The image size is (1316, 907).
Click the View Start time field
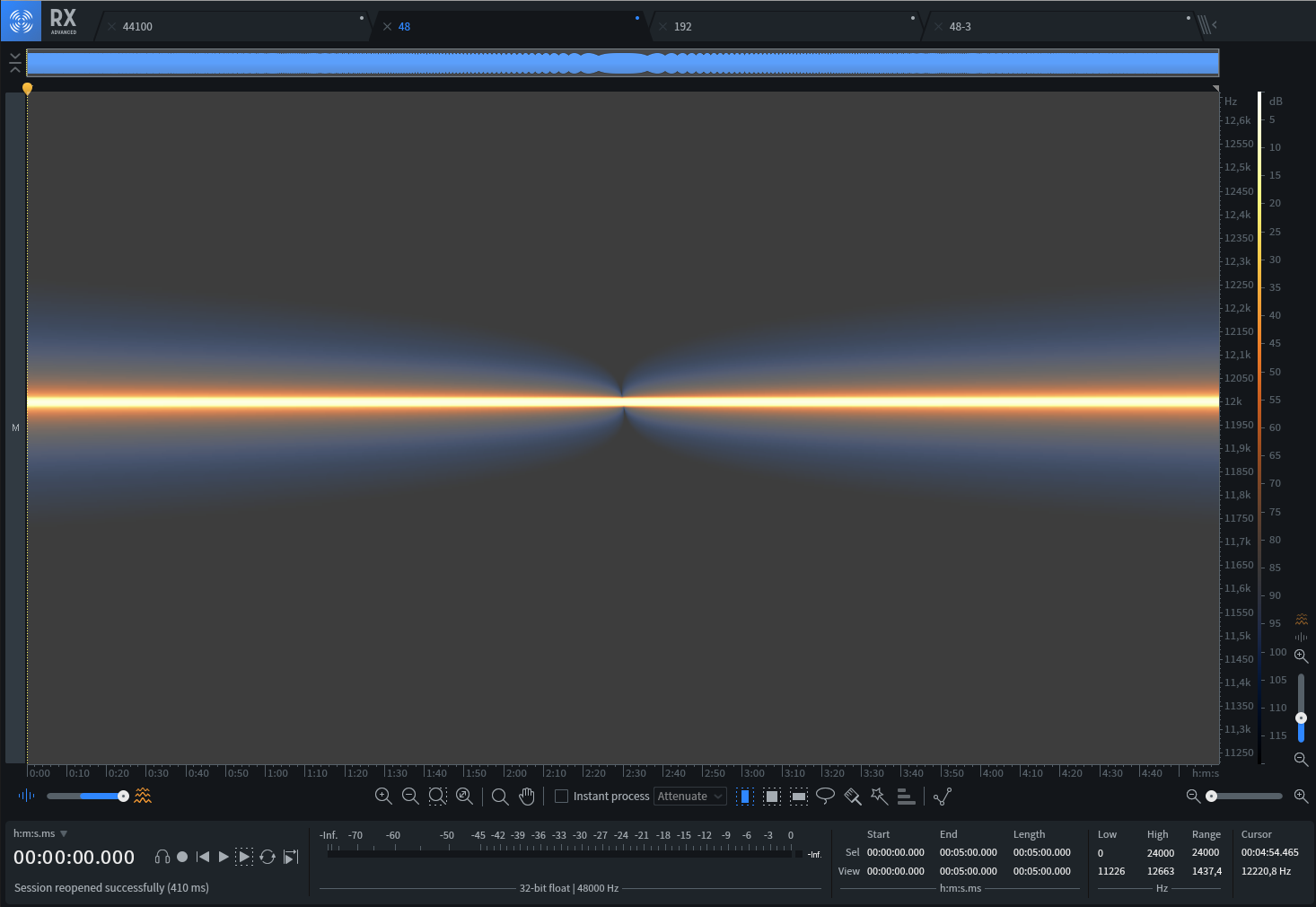(x=895, y=871)
